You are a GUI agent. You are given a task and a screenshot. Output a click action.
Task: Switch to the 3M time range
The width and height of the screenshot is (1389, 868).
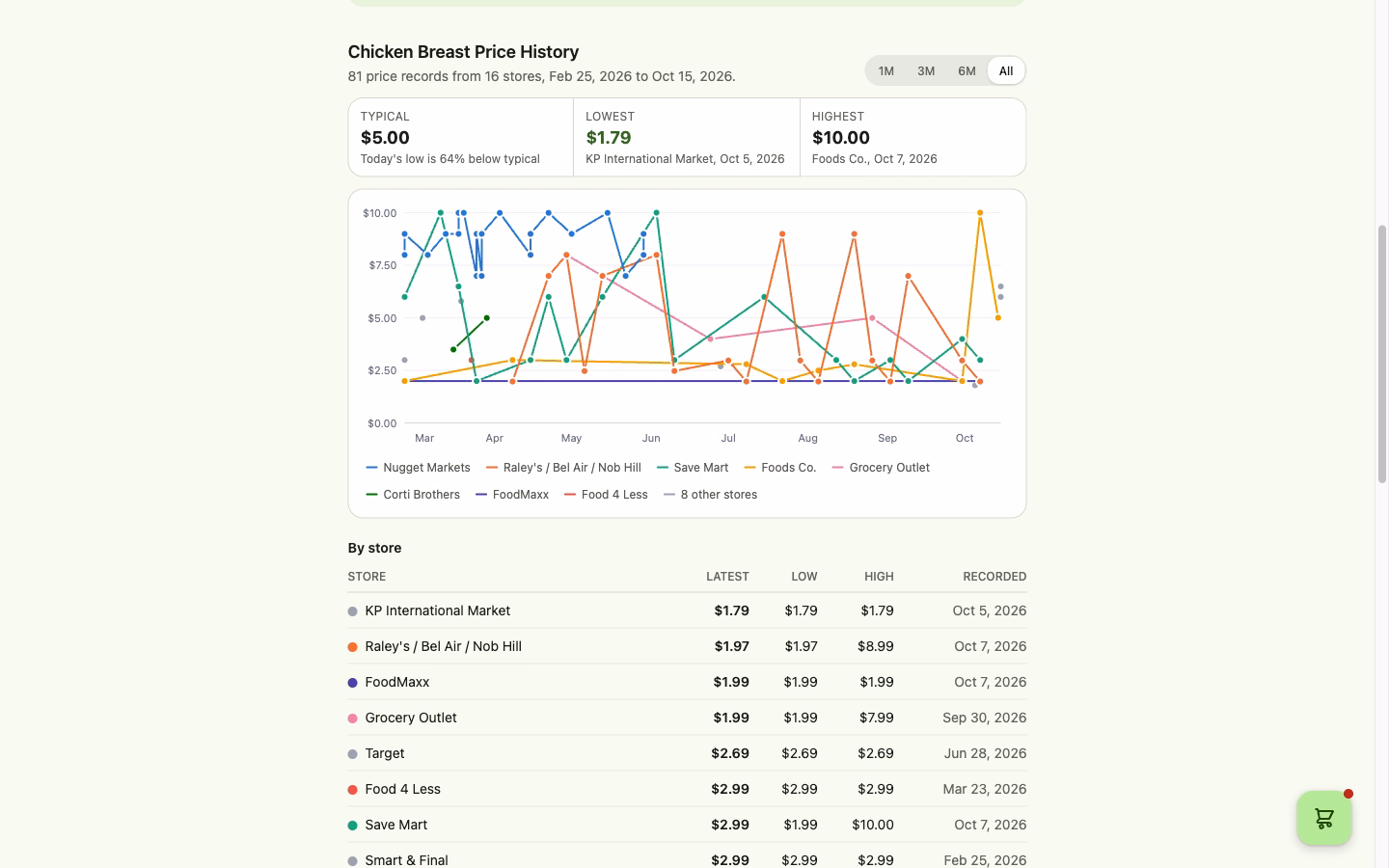(x=926, y=70)
